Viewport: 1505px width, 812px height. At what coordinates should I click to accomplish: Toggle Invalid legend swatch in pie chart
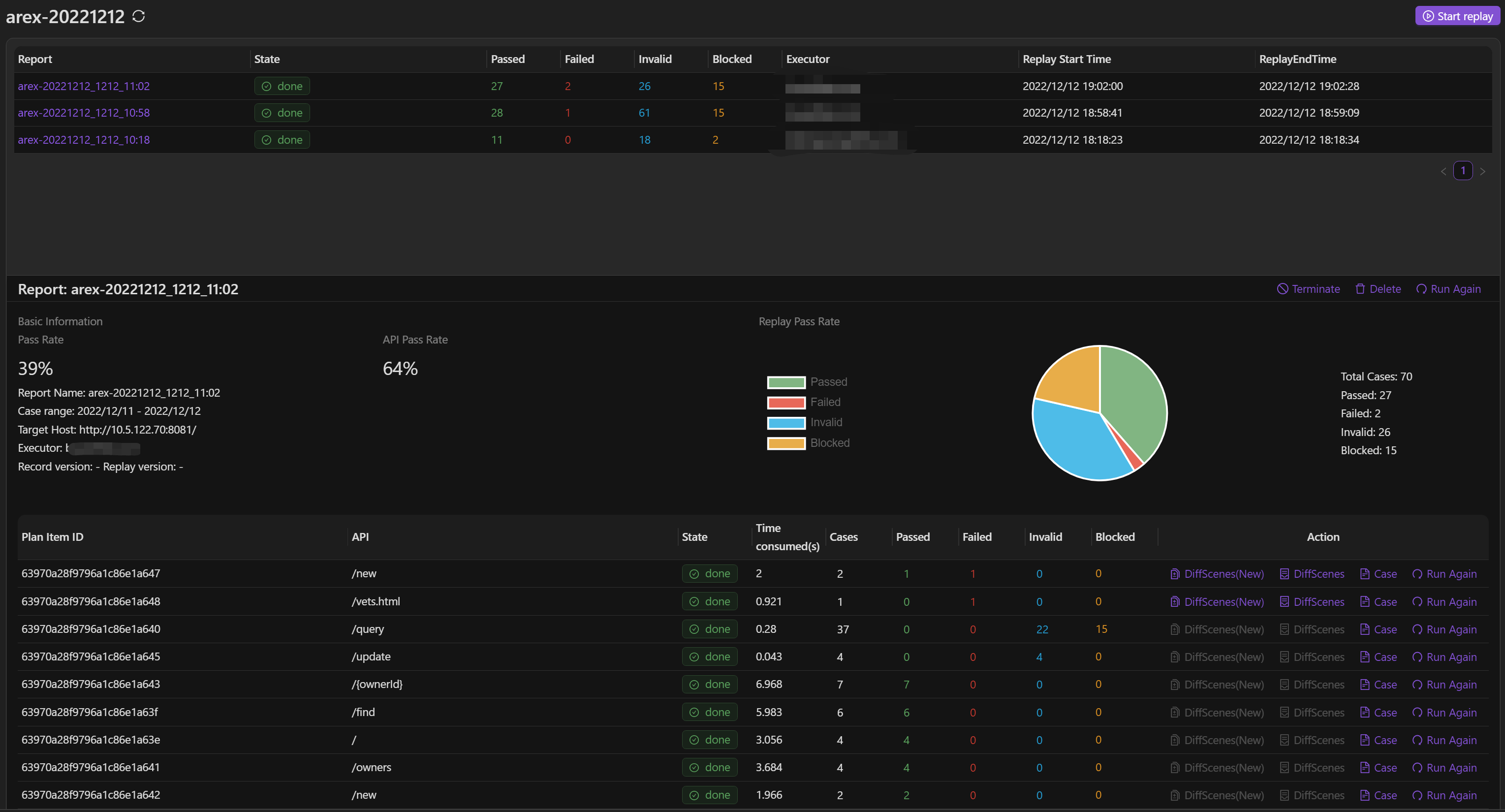786,422
